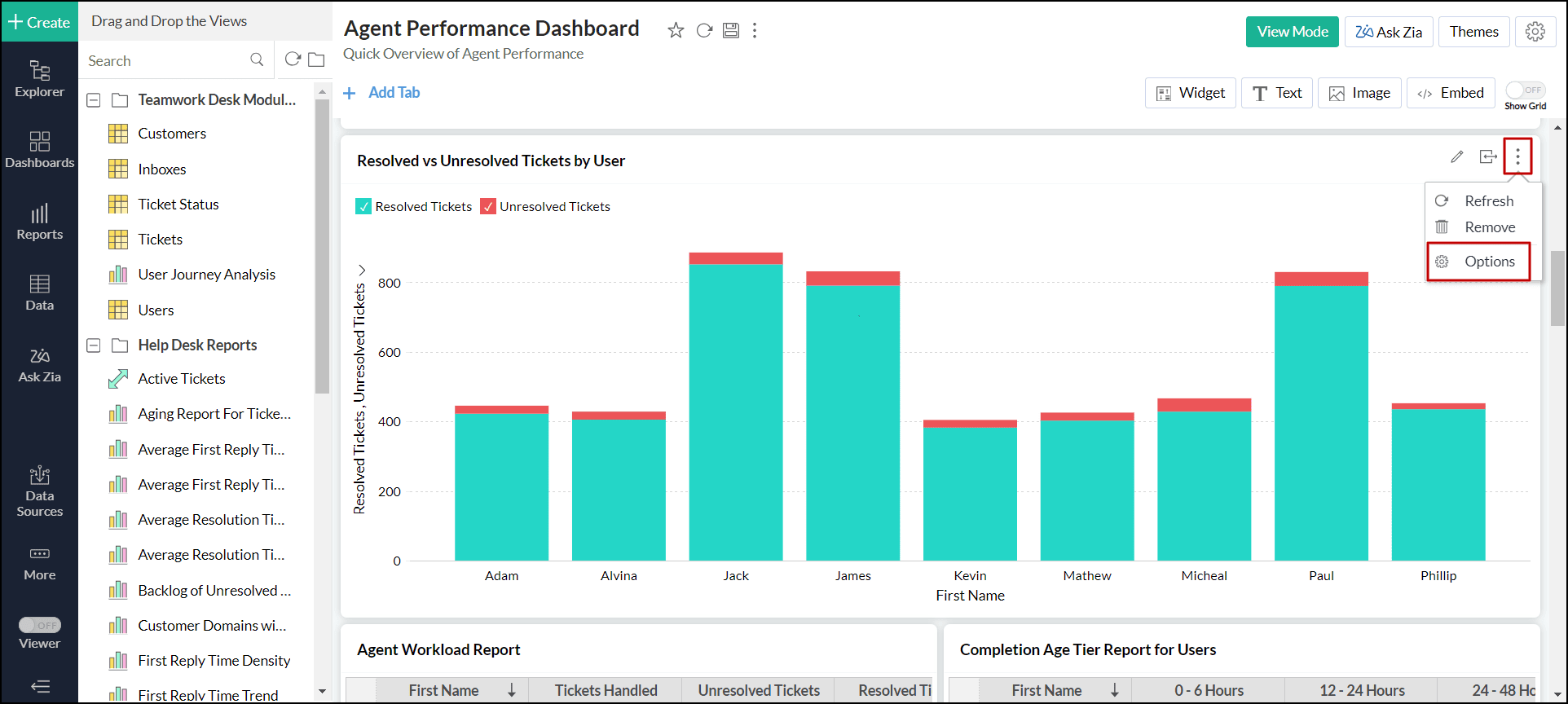Screen dimensions: 1568x704
Task: Click the View Mode button
Action: tap(1292, 32)
